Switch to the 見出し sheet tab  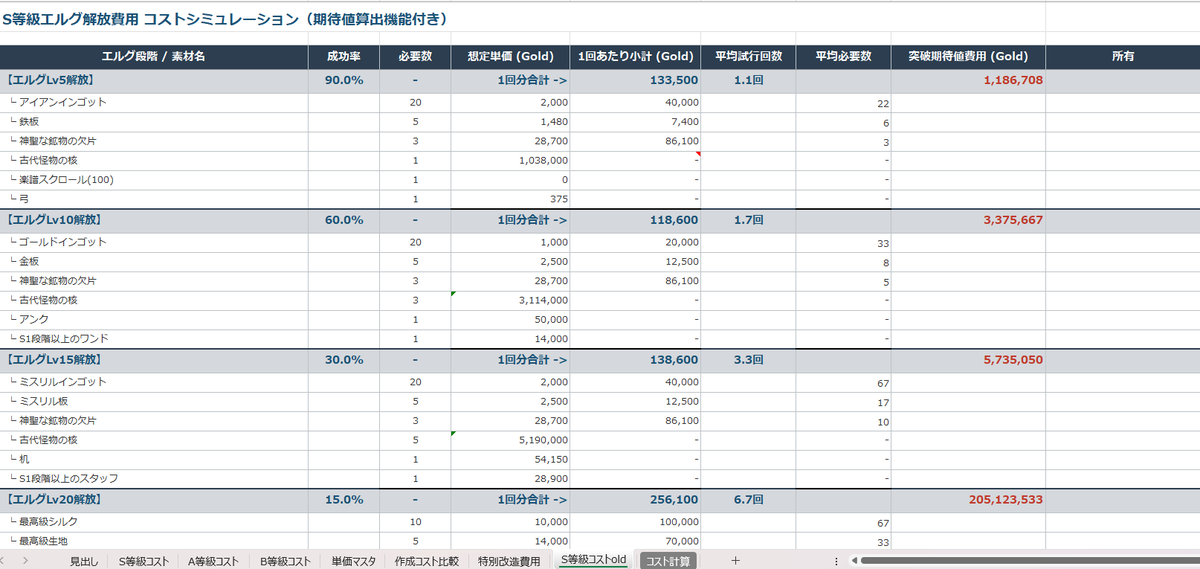84,561
